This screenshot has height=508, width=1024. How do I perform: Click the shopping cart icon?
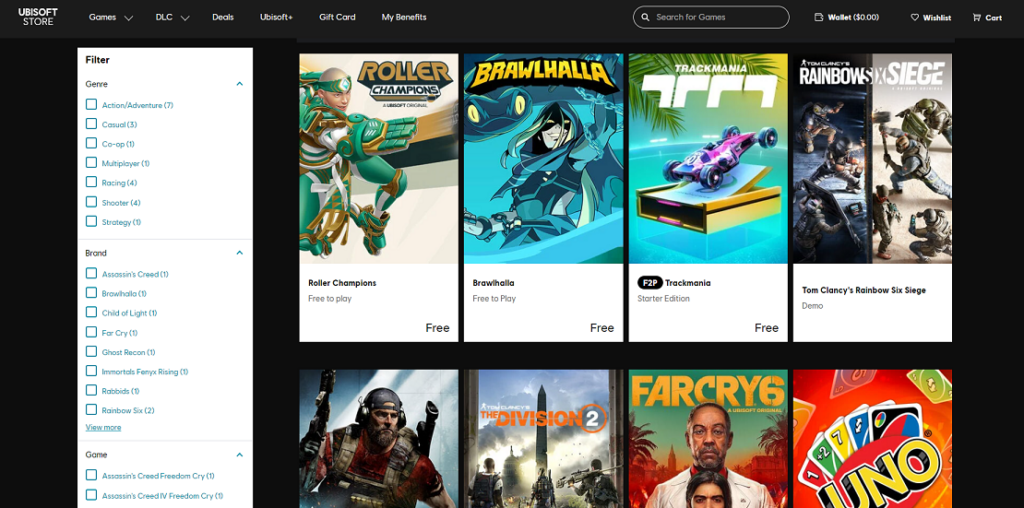tap(976, 18)
